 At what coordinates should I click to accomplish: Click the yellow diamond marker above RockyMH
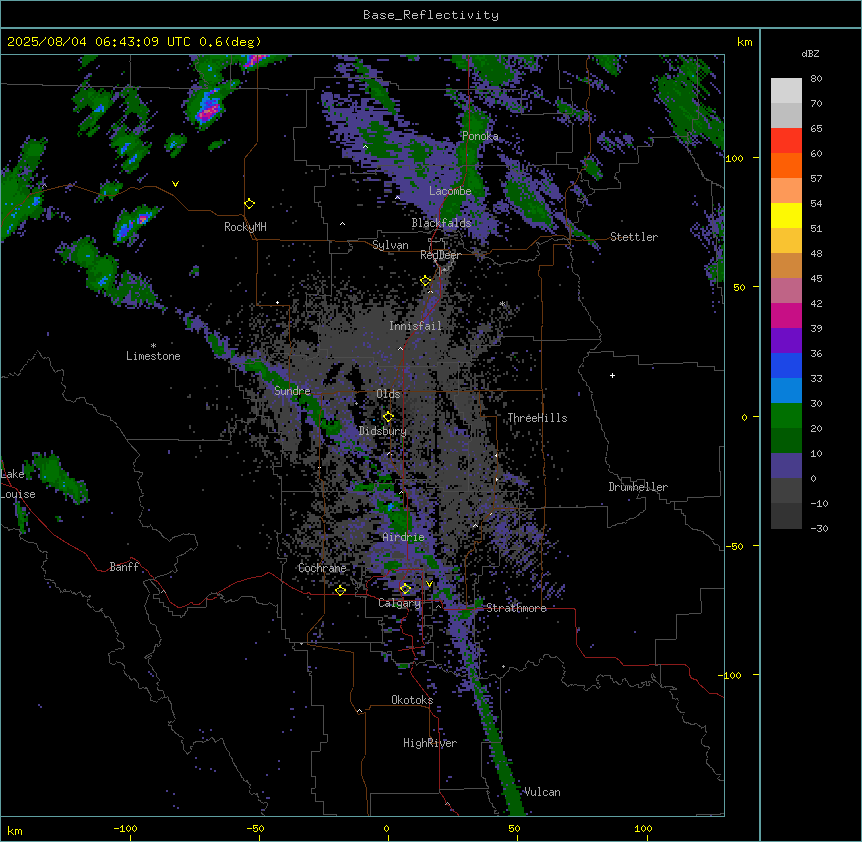(x=249, y=204)
